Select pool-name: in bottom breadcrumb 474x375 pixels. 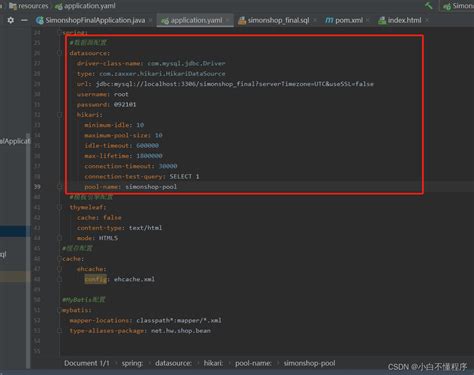click(x=253, y=363)
